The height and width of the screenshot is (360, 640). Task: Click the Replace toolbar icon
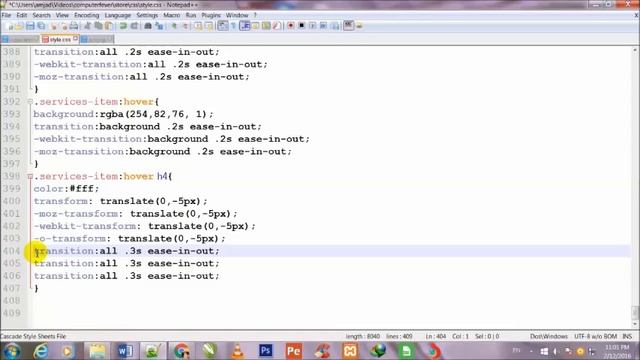coord(159,26)
